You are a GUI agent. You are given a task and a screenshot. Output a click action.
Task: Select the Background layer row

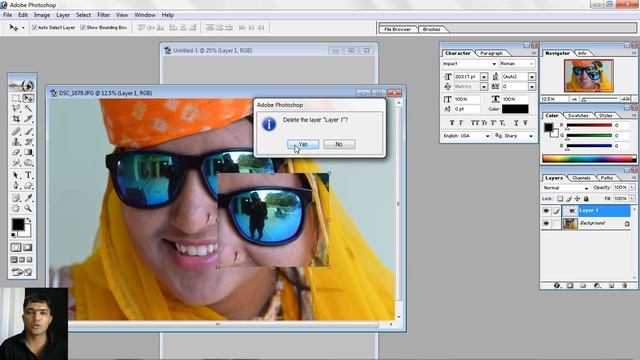(586, 223)
